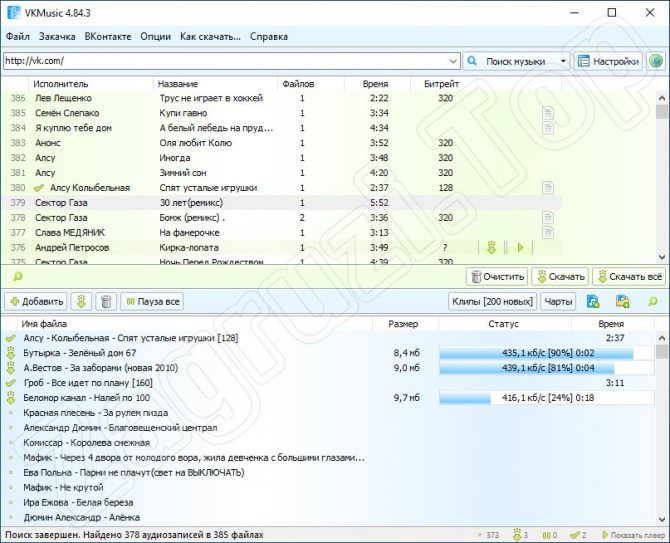The height and width of the screenshot is (543, 670).
Task: Play the Кирка-лопата track
Action: coord(520,247)
